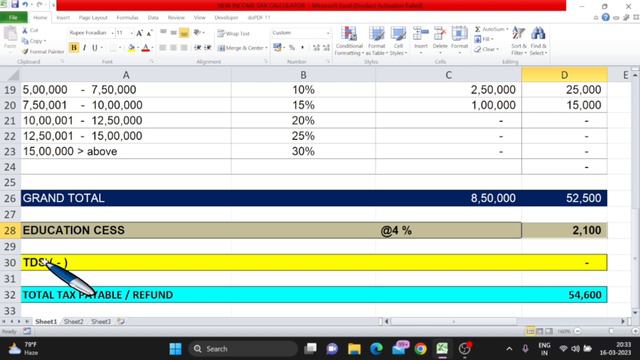Open the font name dropdown
Screen dimensions: 640x360
(112, 33)
